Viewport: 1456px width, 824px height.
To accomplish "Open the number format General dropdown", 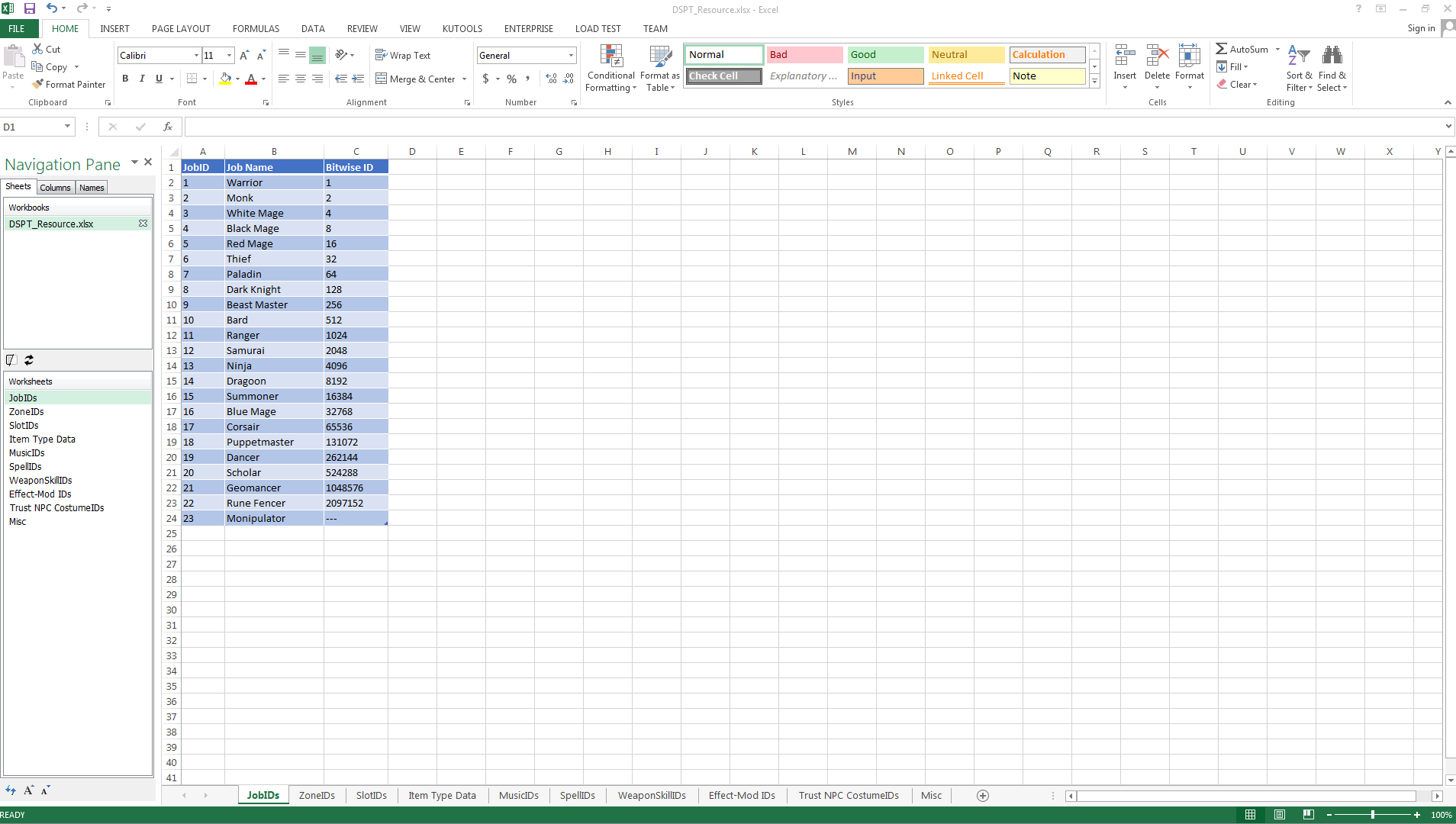I will coord(571,55).
